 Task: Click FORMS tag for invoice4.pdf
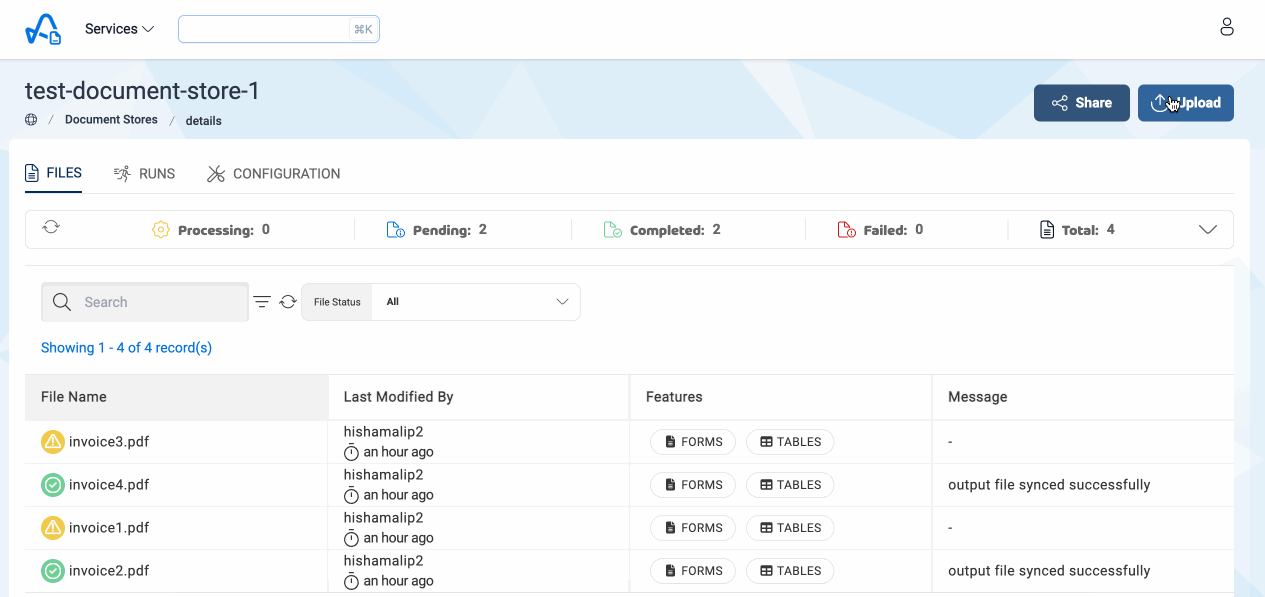click(693, 485)
